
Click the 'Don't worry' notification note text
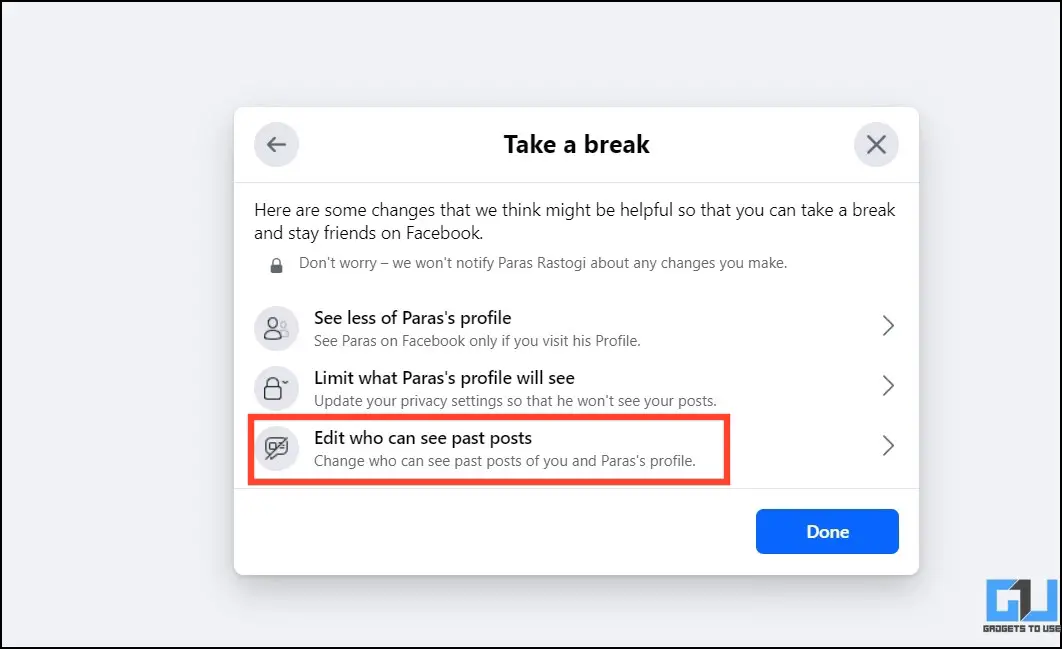point(543,263)
